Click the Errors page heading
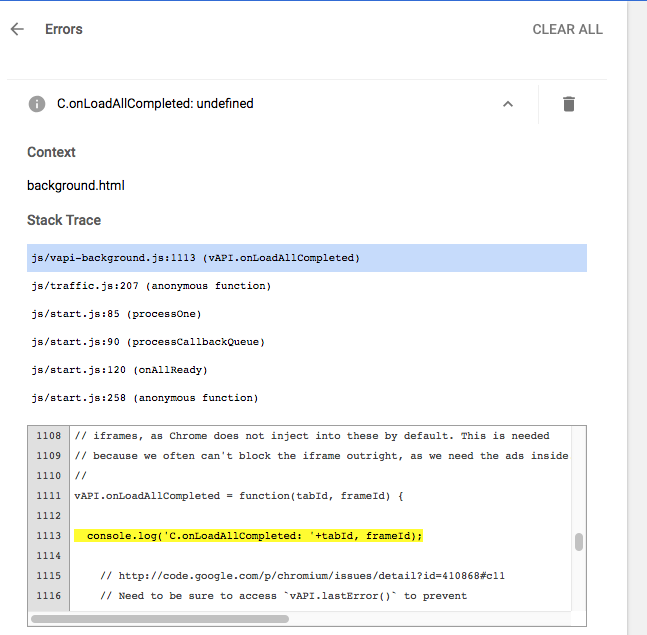 point(64,29)
